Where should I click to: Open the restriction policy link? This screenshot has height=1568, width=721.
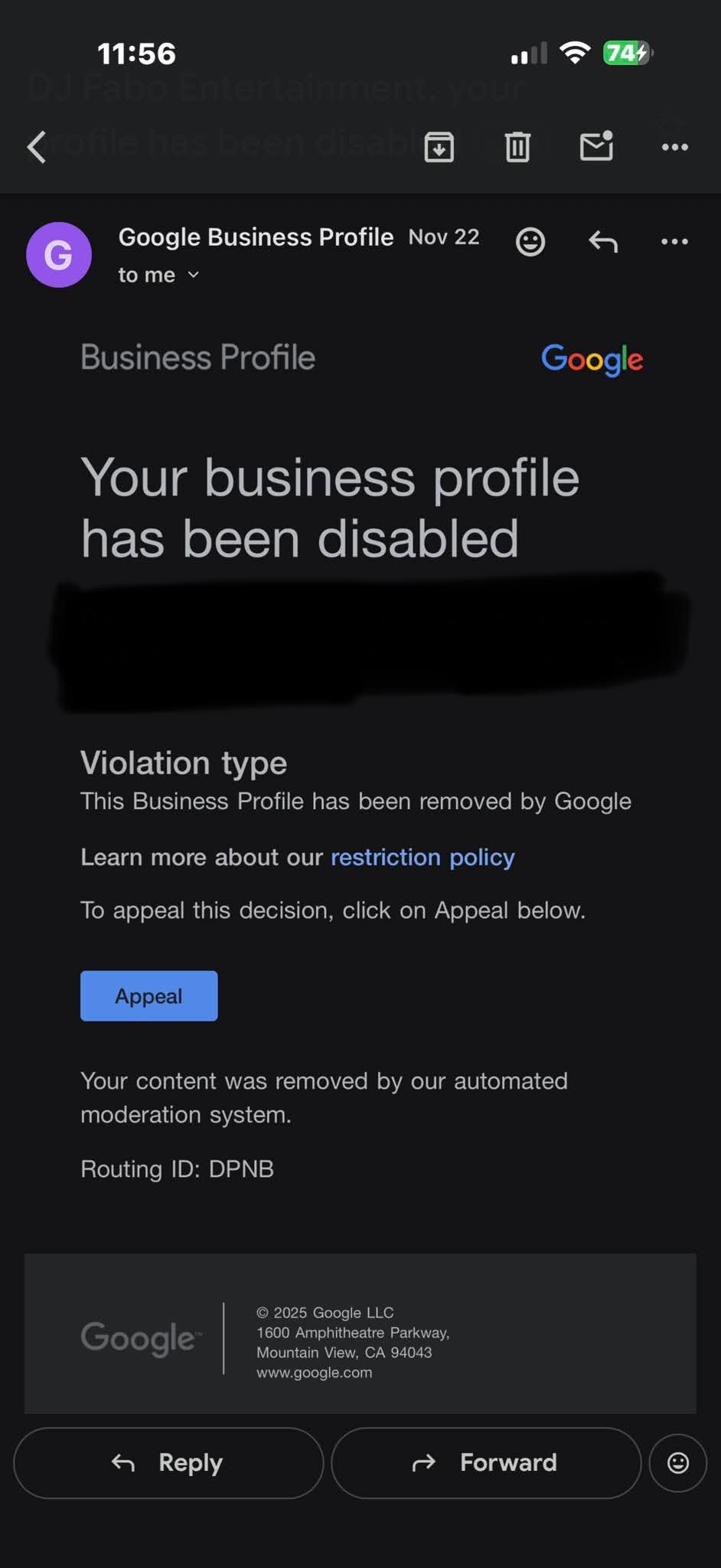[x=422, y=857]
